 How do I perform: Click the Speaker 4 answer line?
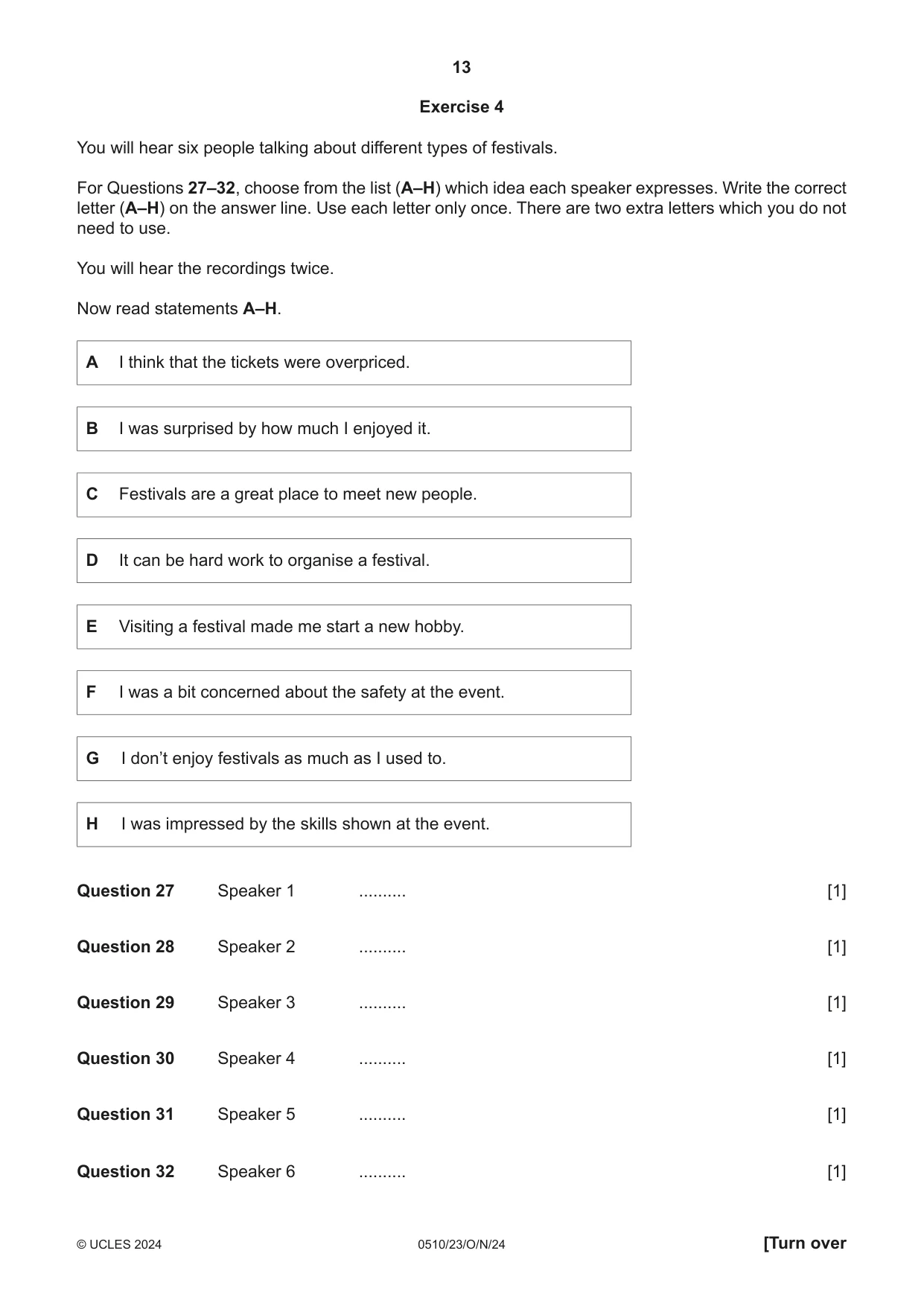coord(382,1060)
